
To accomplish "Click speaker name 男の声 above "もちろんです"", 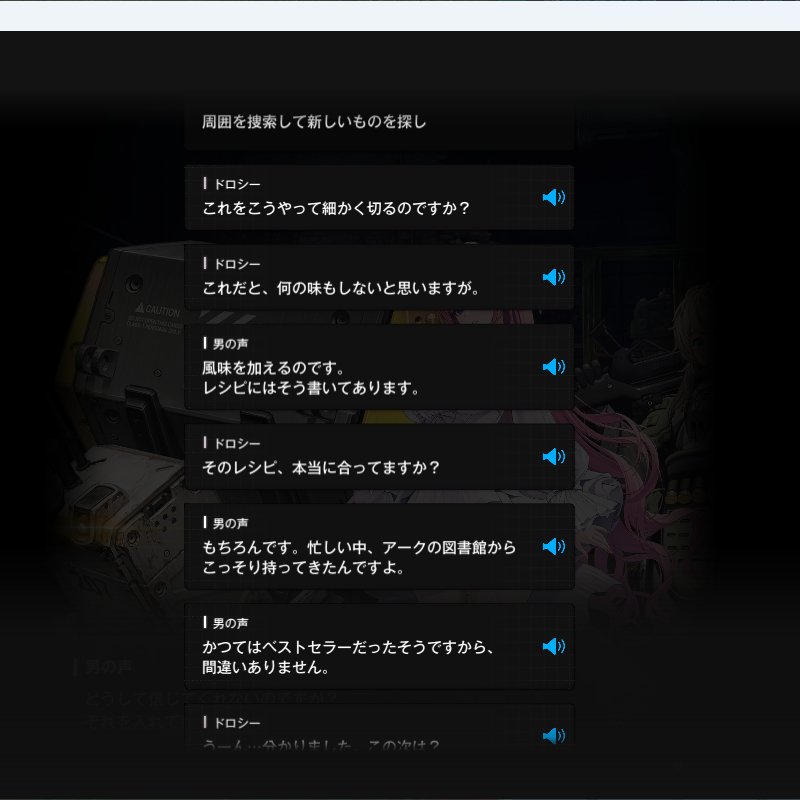I will (x=231, y=523).
